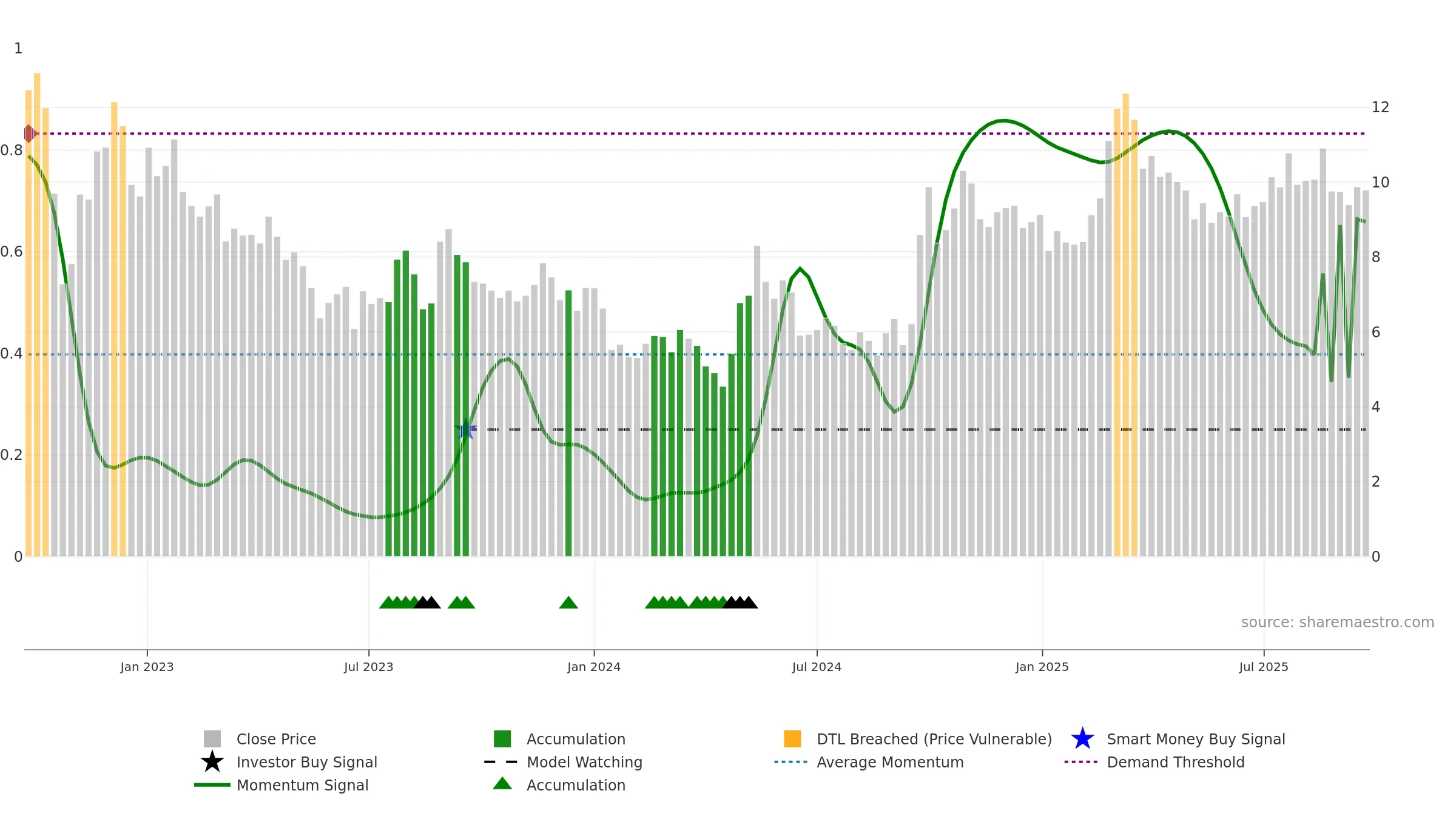Image resolution: width=1456 pixels, height=819 pixels.
Task: Click the green Accumulation square swatch
Action: tap(502, 739)
